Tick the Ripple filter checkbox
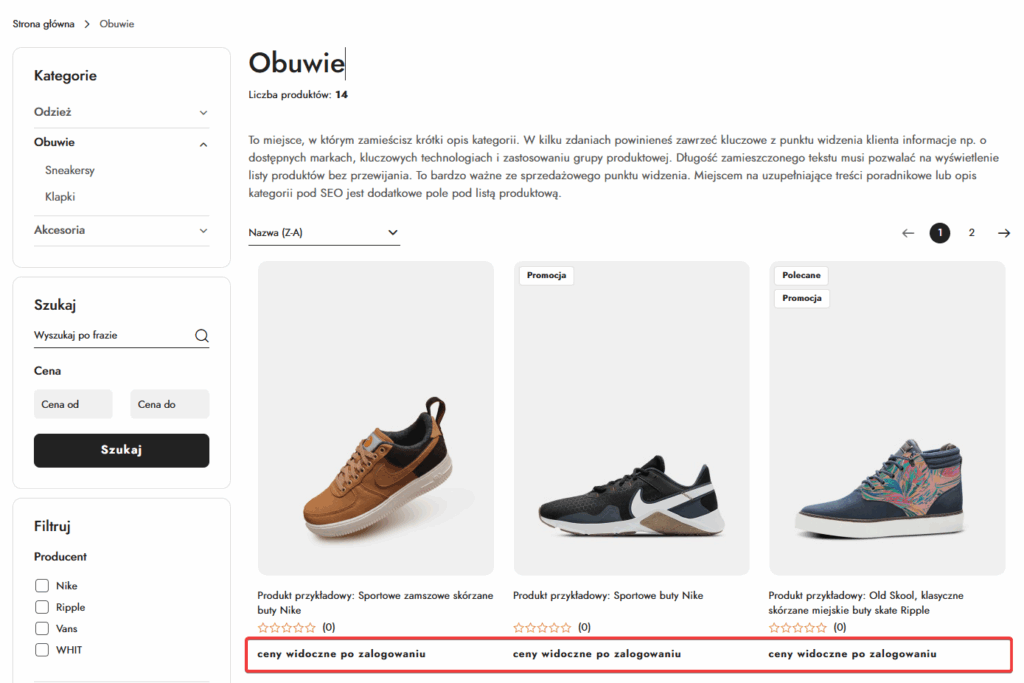Viewport: 1024px width, 683px height. [42, 607]
